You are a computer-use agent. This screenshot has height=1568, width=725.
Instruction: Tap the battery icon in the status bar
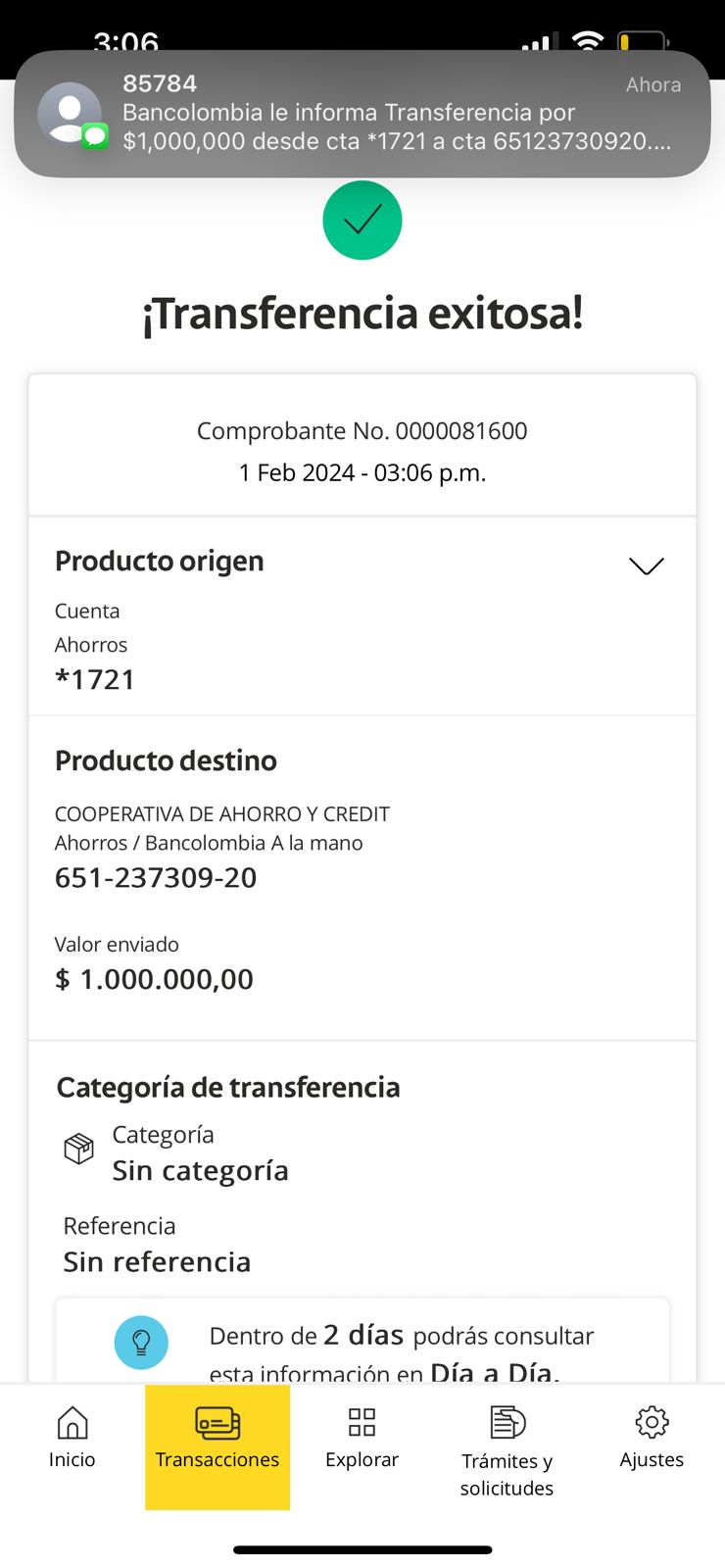click(x=643, y=43)
